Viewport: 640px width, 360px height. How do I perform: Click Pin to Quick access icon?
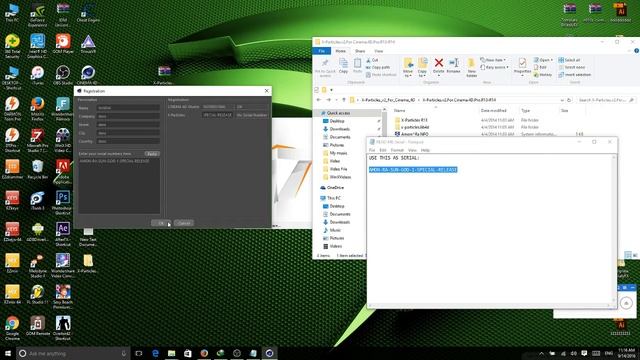point(325,67)
